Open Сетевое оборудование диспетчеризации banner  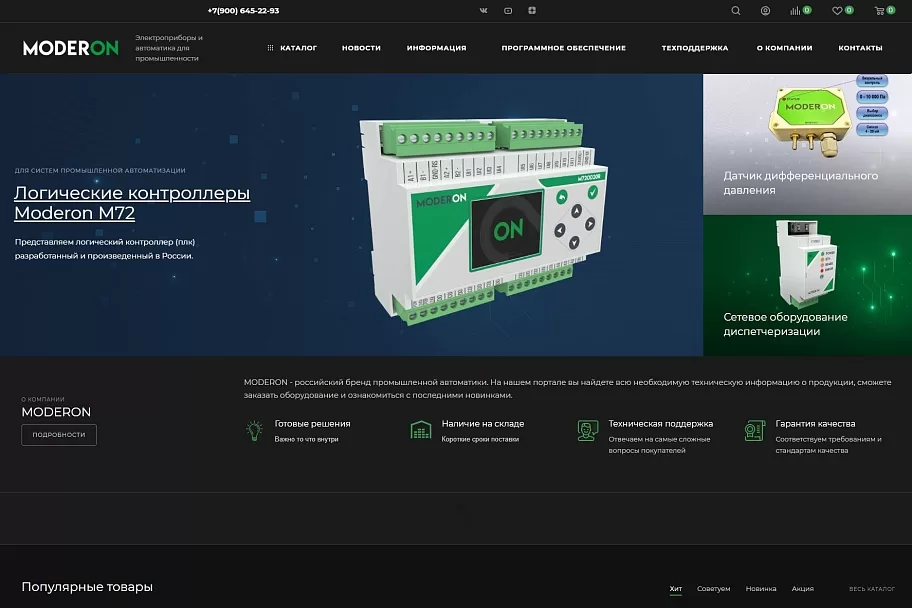pos(807,285)
